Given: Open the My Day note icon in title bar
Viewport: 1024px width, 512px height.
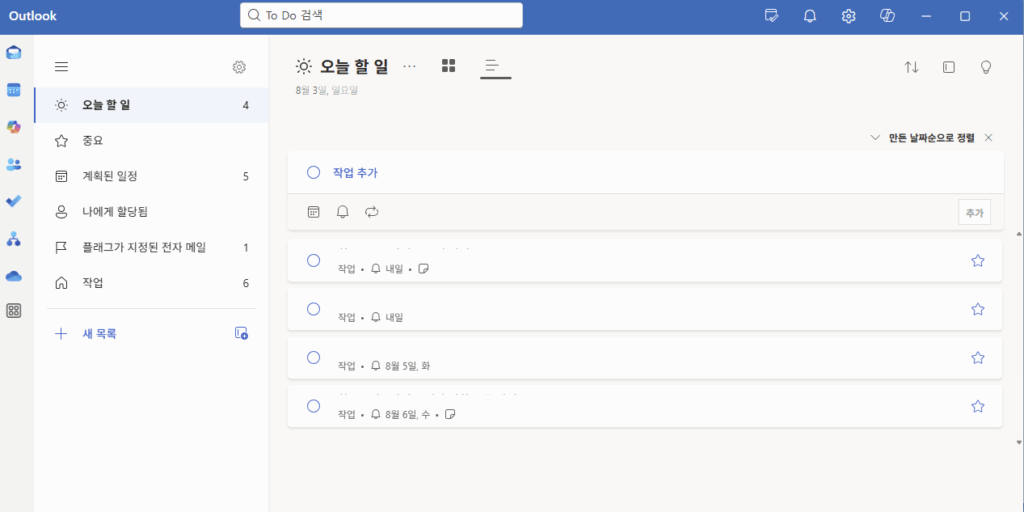Looking at the screenshot, I should 771,16.
